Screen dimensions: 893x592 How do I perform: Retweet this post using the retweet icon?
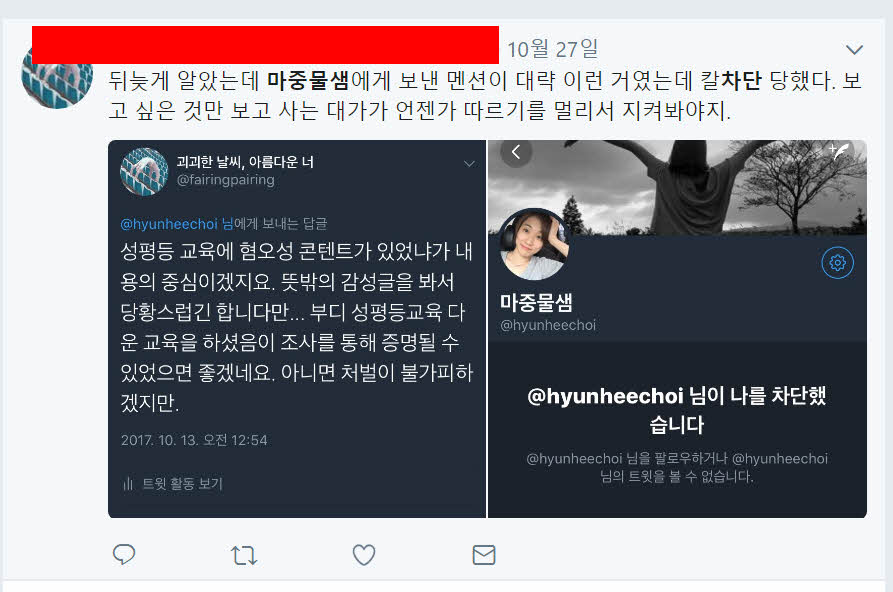pyautogui.click(x=244, y=555)
